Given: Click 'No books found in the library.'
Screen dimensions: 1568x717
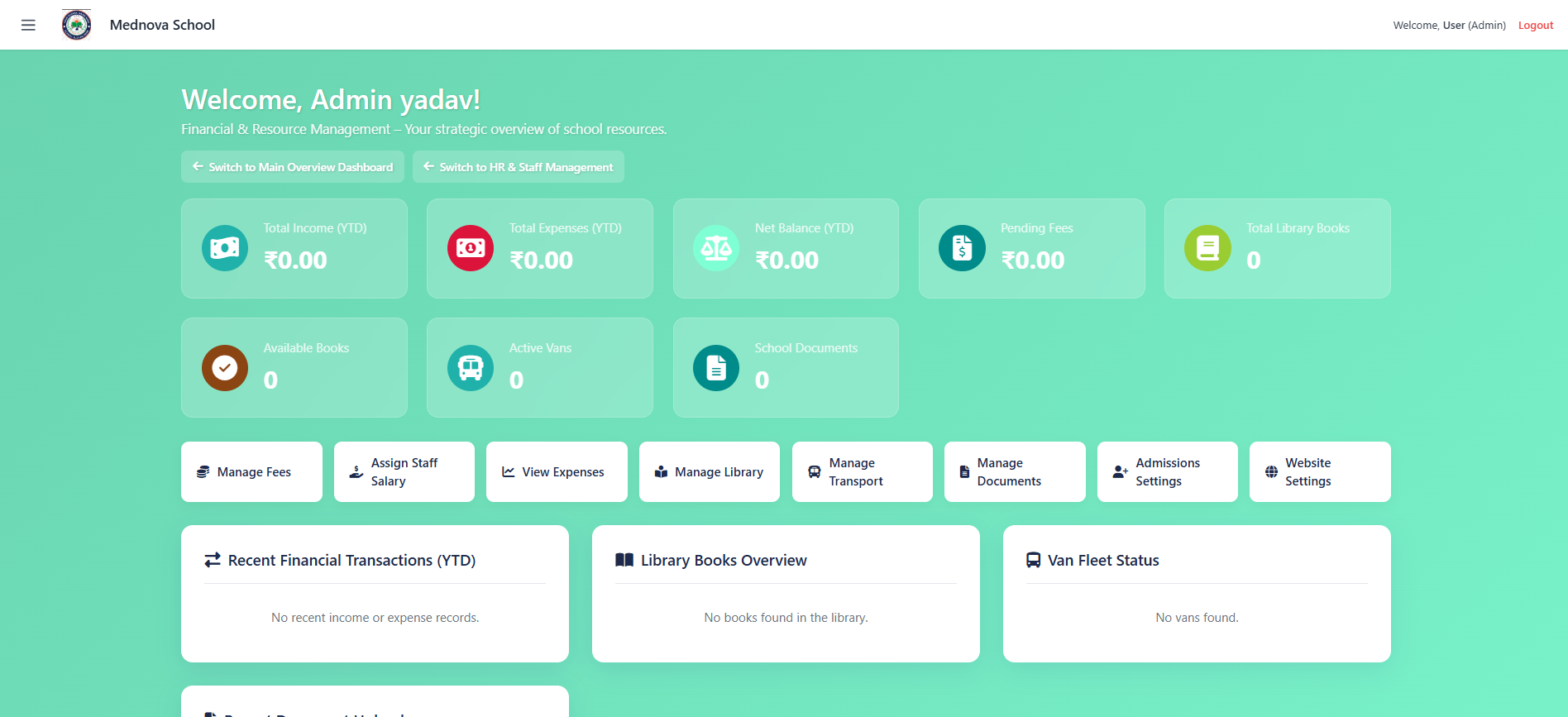Looking at the screenshot, I should coord(786,618).
